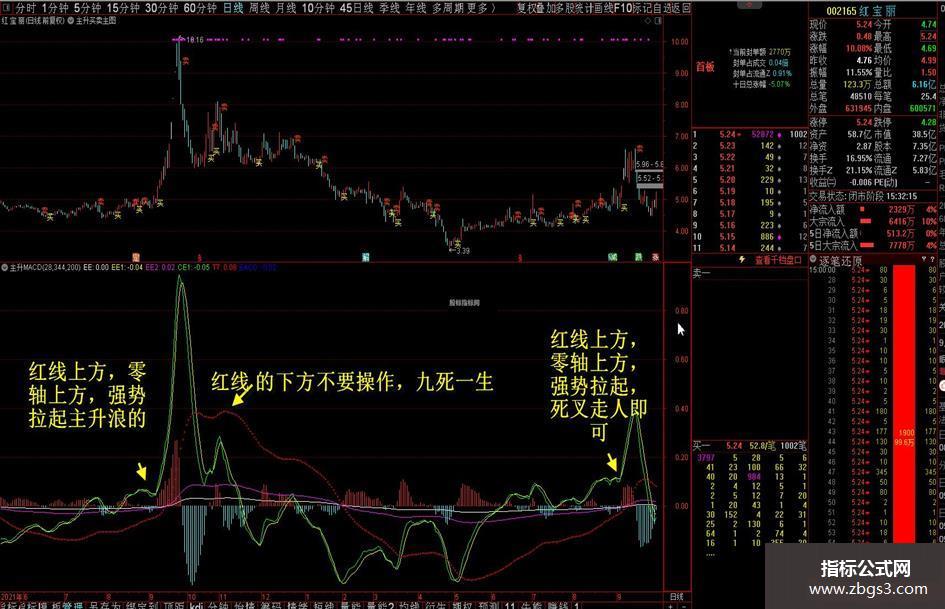
Task: Click the round icon before 主升MACD
Action: point(5,267)
